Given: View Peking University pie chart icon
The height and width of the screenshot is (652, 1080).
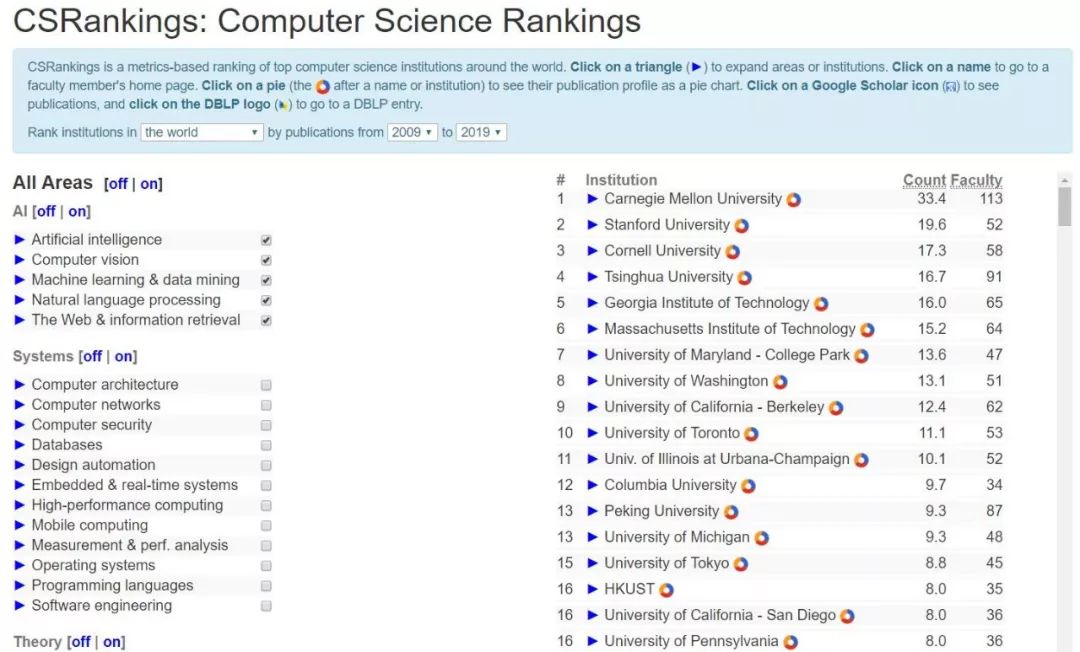Looking at the screenshot, I should click(731, 512).
